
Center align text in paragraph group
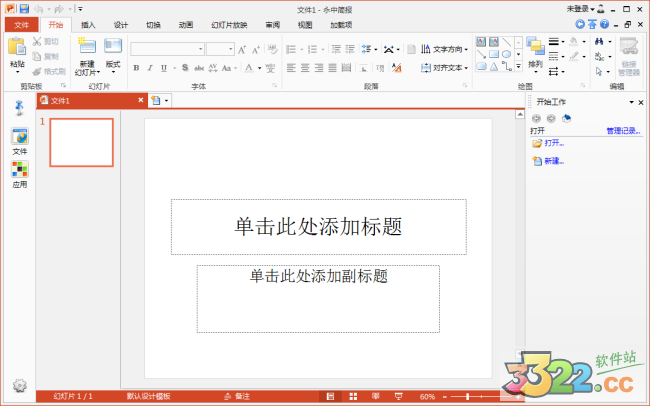[x=305, y=68]
